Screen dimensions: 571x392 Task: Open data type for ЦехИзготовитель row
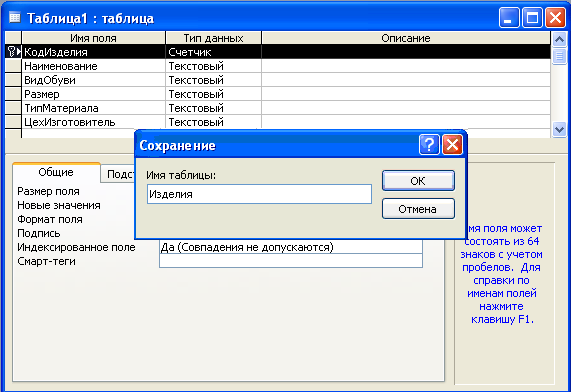pyautogui.click(x=213, y=122)
